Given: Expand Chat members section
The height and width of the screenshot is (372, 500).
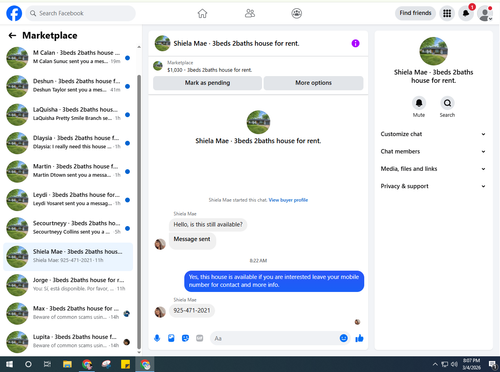Looking at the screenshot, I should pyautogui.click(x=433, y=151).
